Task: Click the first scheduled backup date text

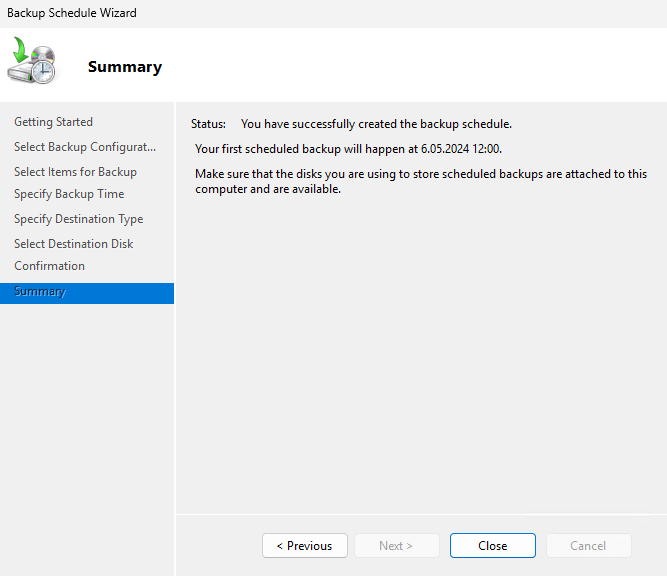Action: coord(348,149)
